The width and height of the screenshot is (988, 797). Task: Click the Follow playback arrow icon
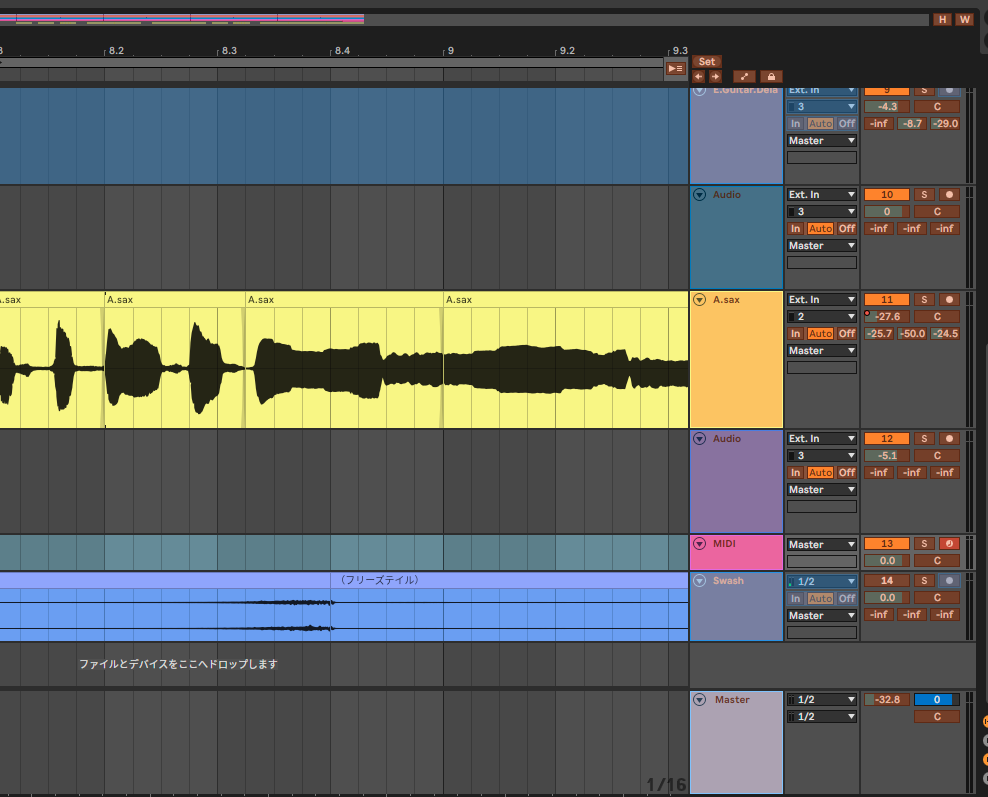click(x=676, y=68)
